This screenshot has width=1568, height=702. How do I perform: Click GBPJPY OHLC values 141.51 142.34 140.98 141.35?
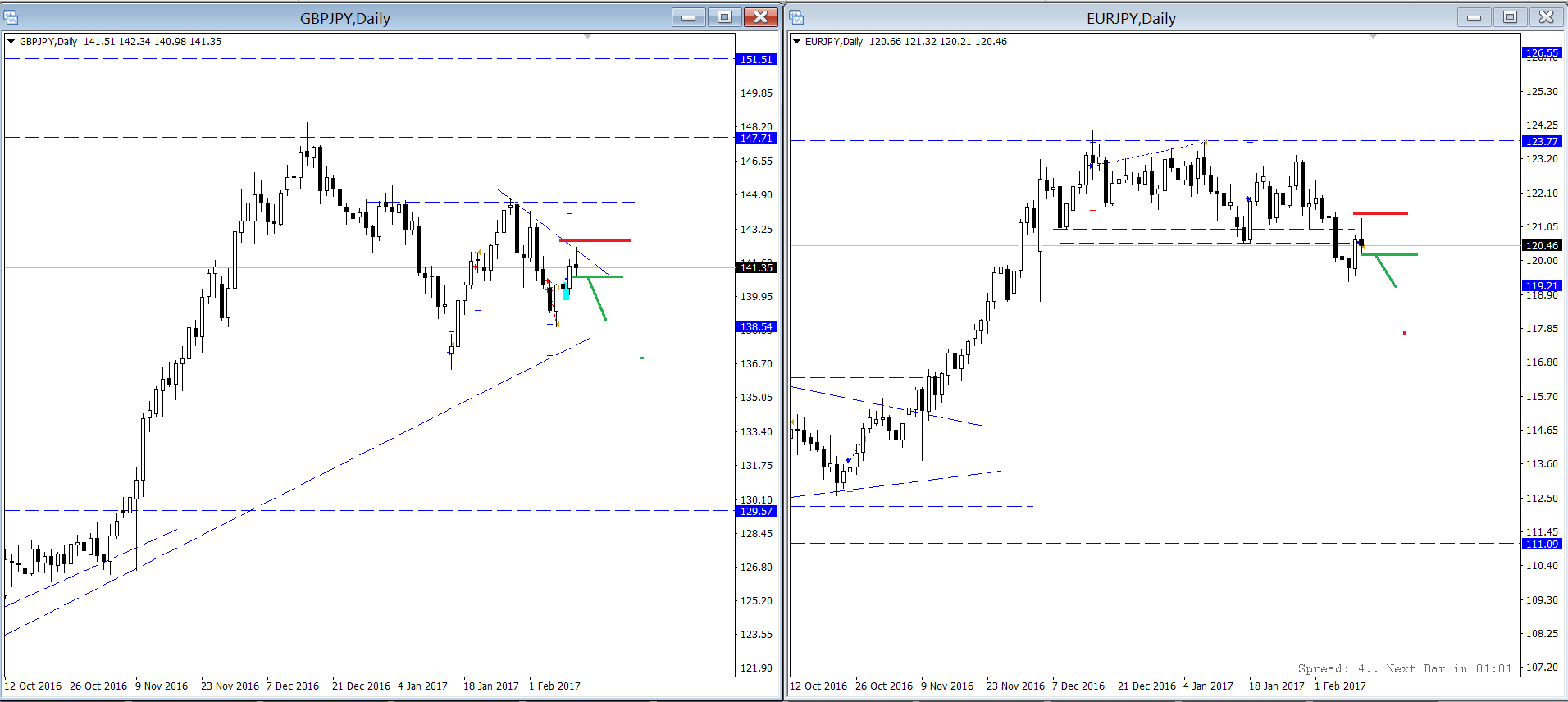pos(153,42)
